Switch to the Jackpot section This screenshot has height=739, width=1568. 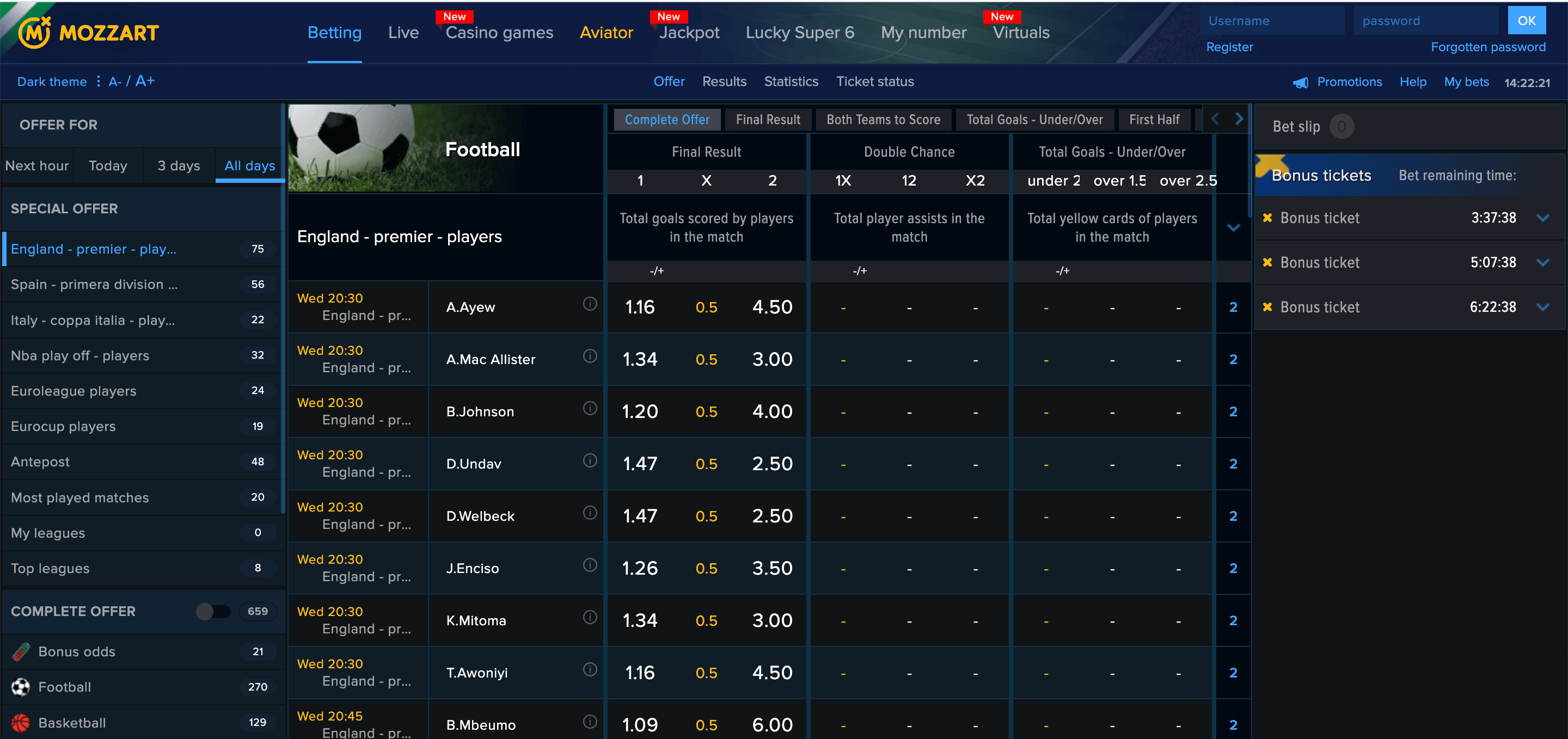[x=689, y=32]
